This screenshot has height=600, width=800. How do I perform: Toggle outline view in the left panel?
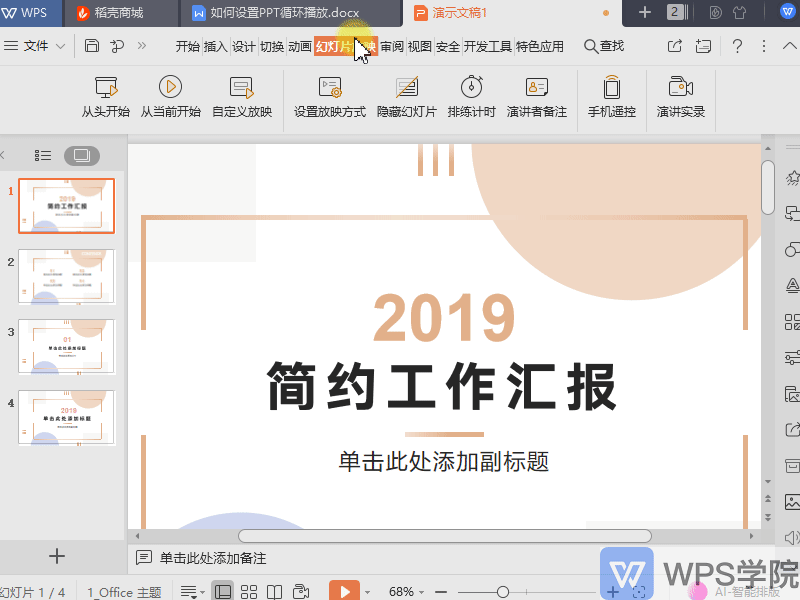[42, 155]
